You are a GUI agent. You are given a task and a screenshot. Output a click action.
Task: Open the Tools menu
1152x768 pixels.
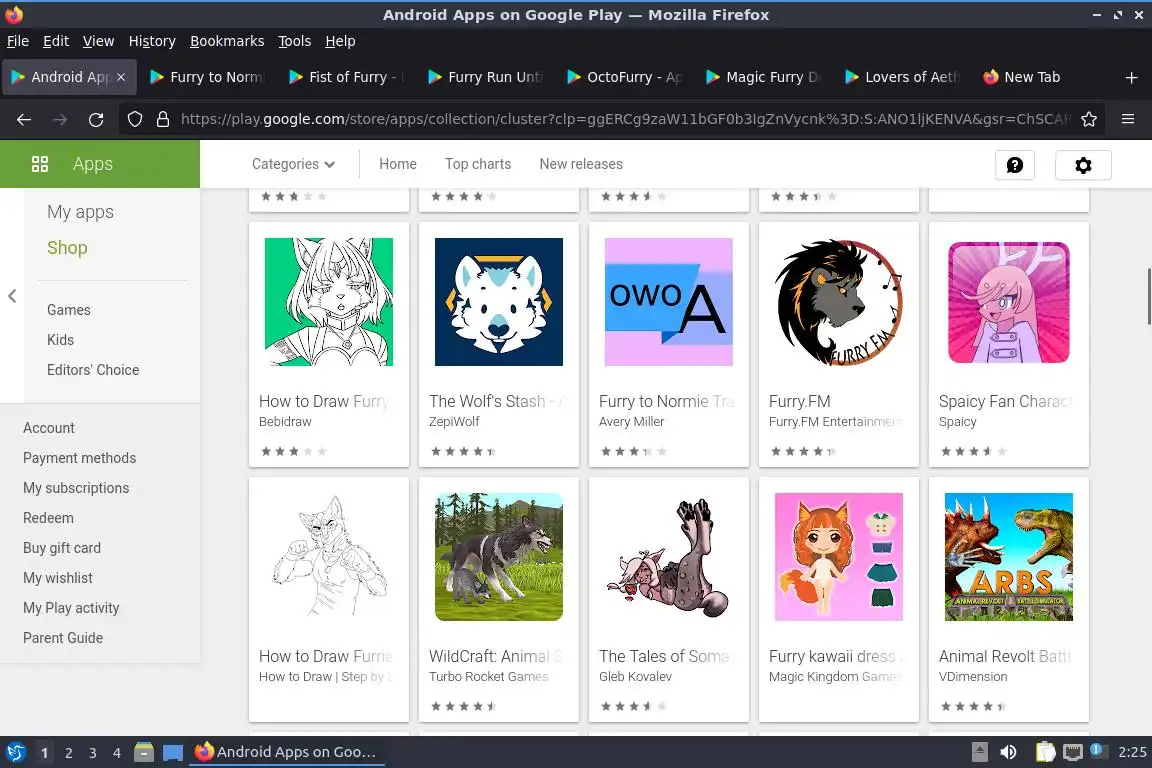point(295,41)
